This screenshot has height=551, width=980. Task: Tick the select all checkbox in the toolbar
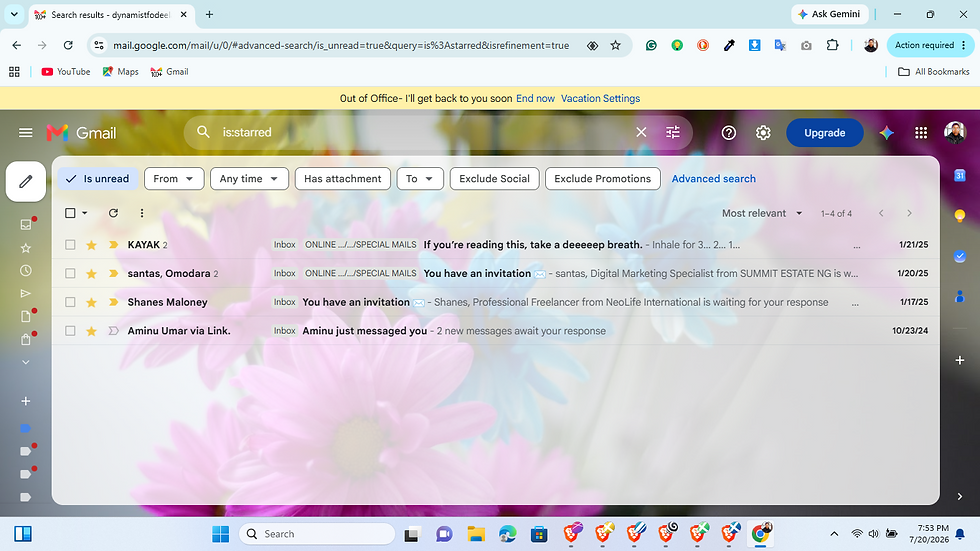(x=70, y=213)
